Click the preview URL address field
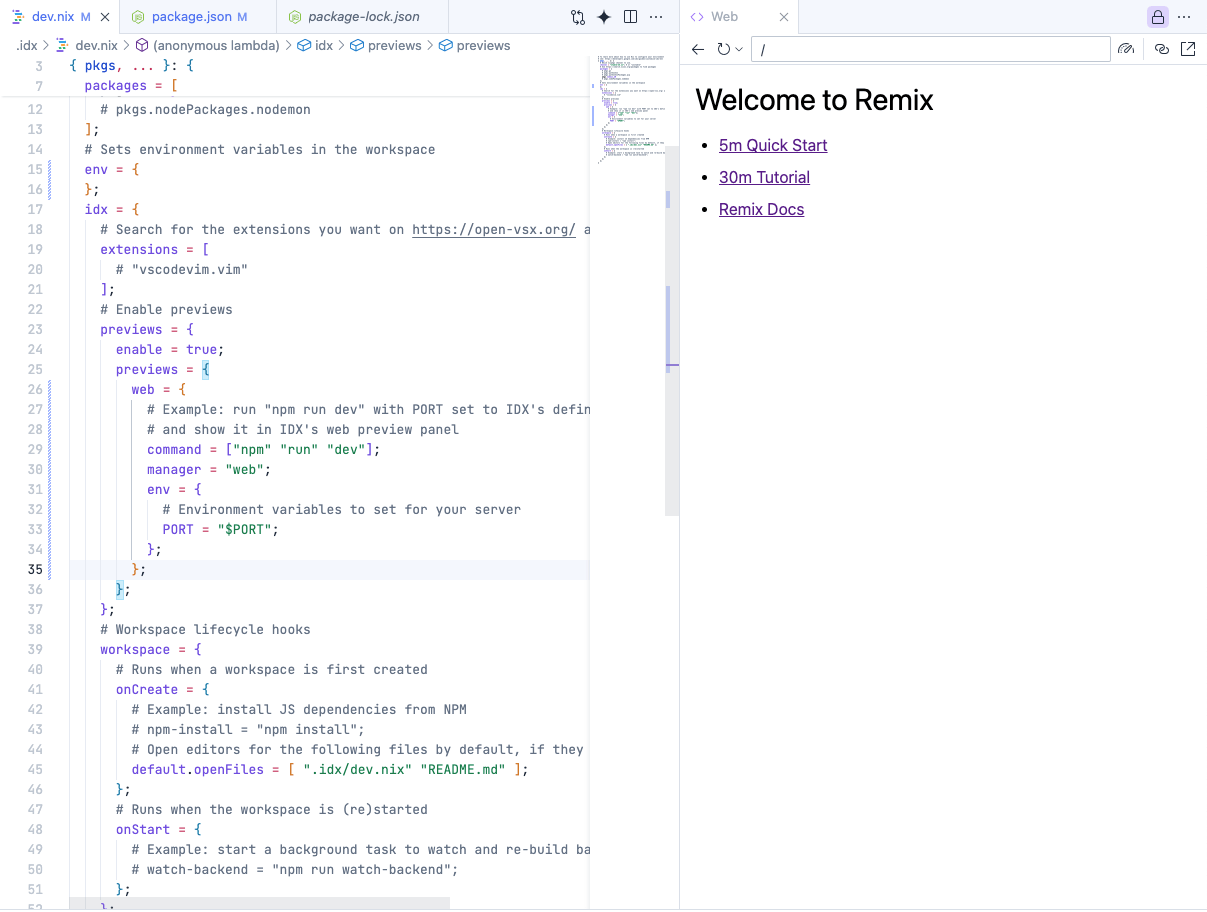Screen dimensions: 1207x912 click(x=930, y=49)
